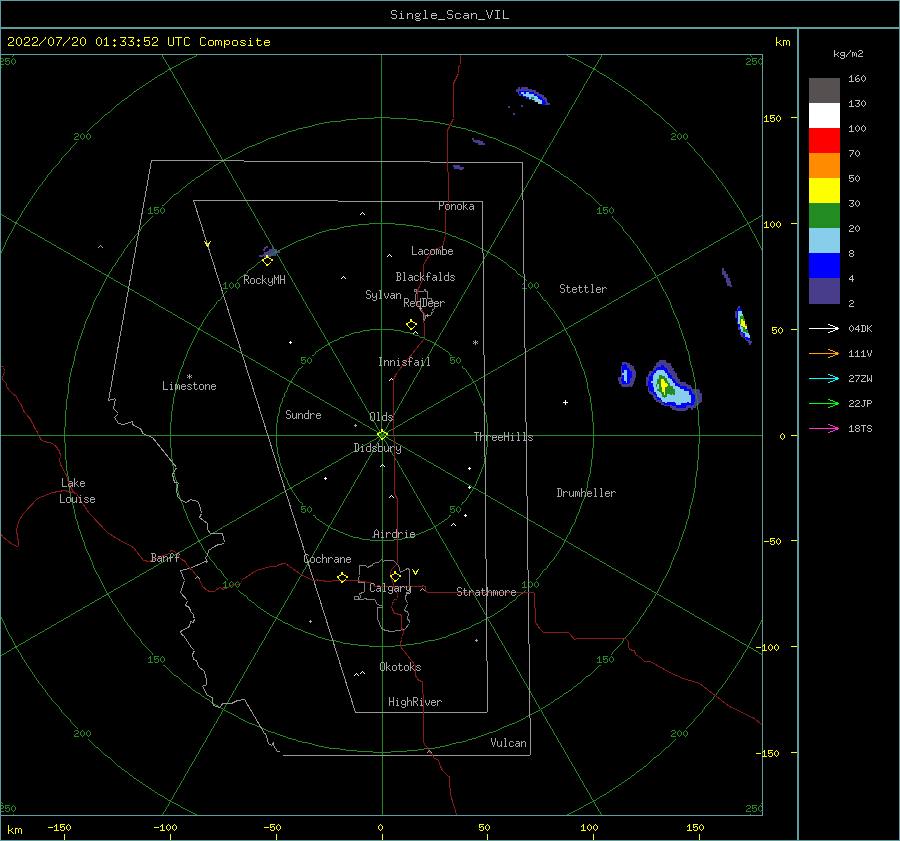The image size is (900, 841).
Task: Click the Airdrie town label
Action: [x=394, y=534]
